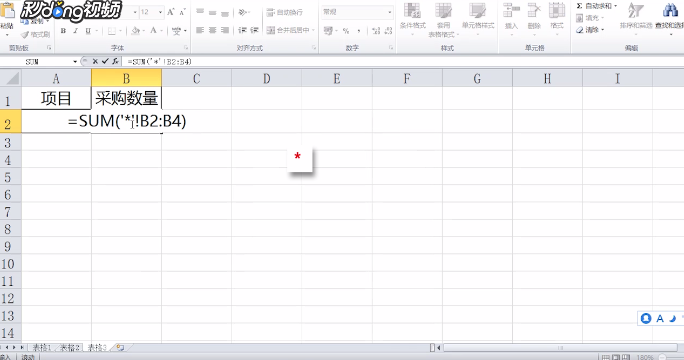The image size is (684, 360).
Task: Open the font color dropdown arrow
Action: pyautogui.click(x=161, y=31)
